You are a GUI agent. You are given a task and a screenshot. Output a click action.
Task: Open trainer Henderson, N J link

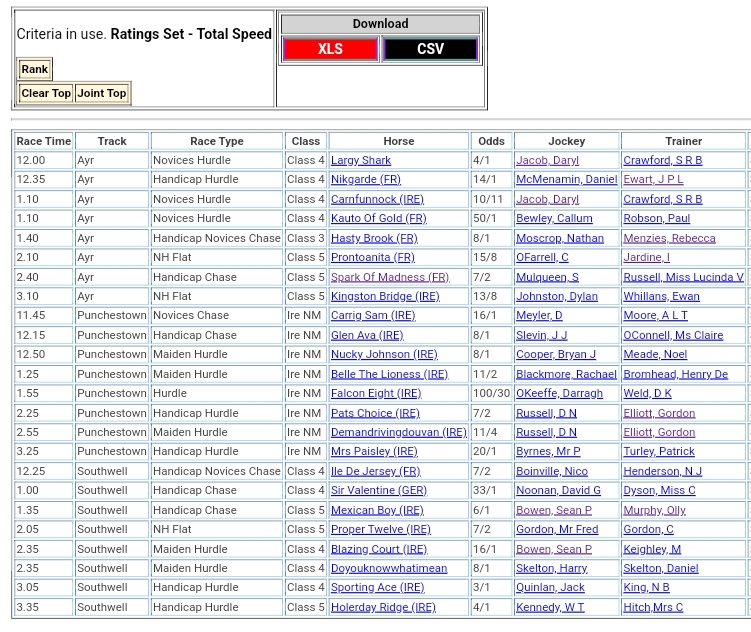pos(662,471)
